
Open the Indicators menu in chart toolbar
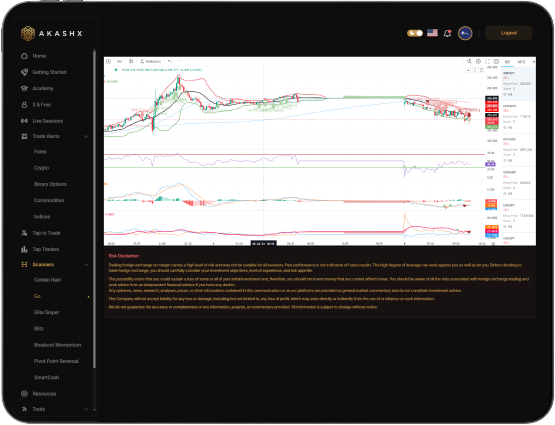coord(150,61)
